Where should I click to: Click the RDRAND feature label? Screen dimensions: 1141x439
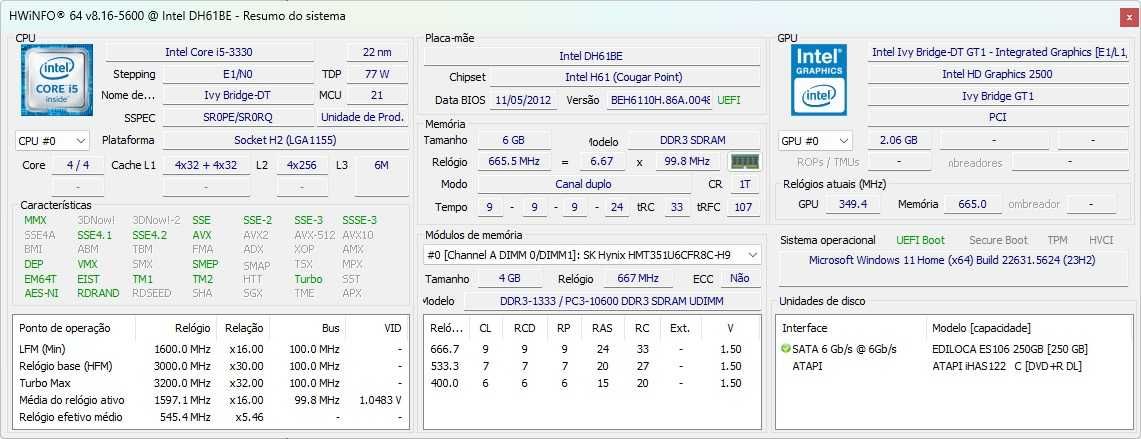coord(98,293)
